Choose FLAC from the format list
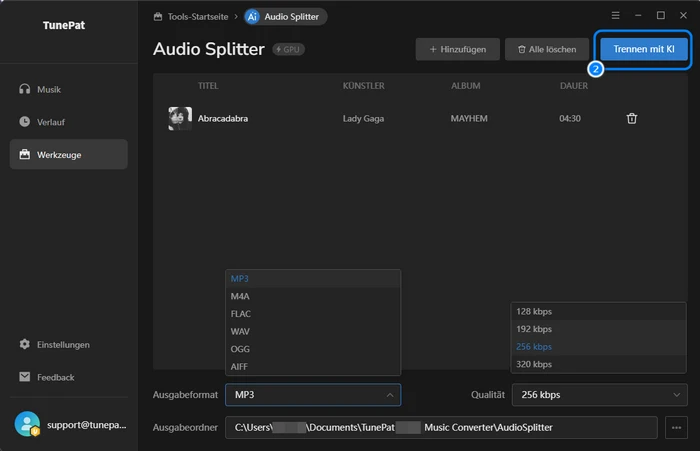Viewport: 700px width, 451px height. 313,314
